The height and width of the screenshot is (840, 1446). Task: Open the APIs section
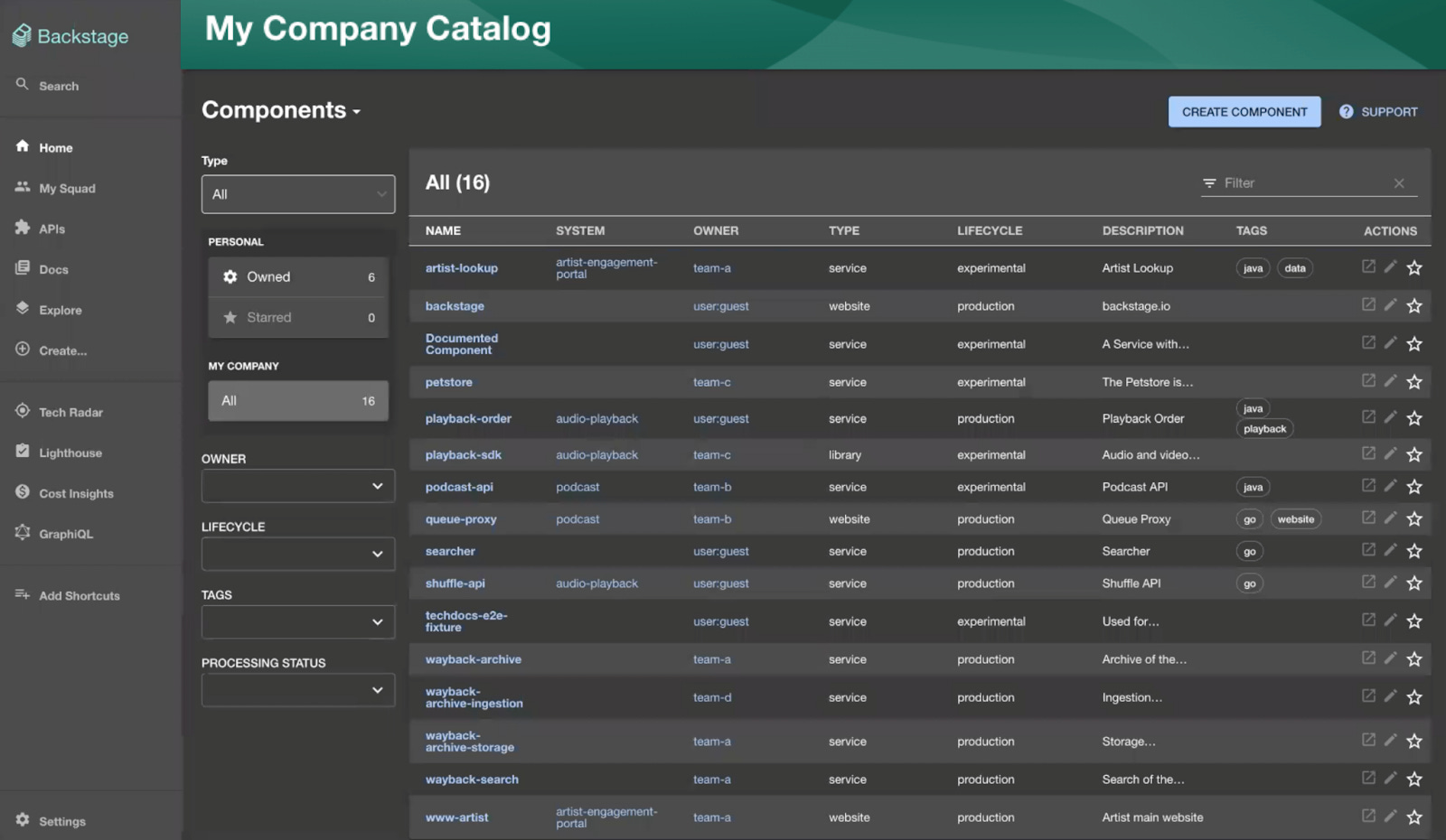point(52,229)
